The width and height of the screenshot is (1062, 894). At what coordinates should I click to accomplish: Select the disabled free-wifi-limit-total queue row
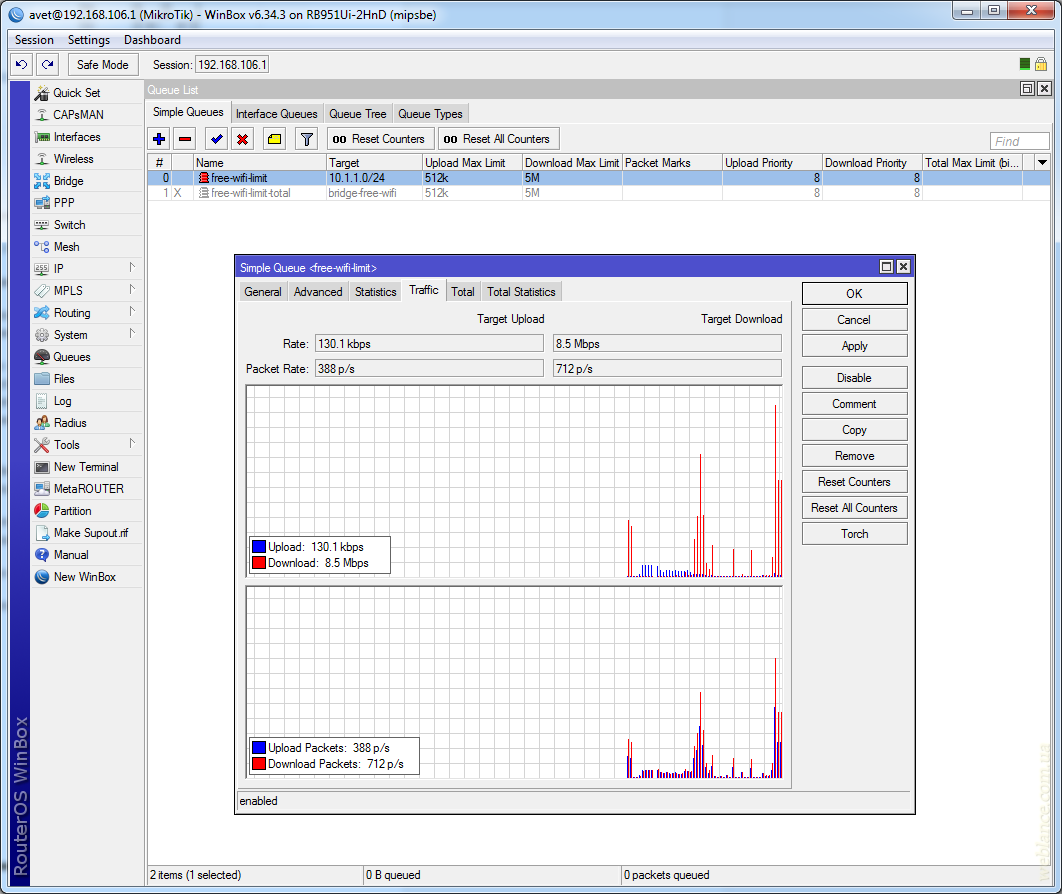tap(250, 193)
